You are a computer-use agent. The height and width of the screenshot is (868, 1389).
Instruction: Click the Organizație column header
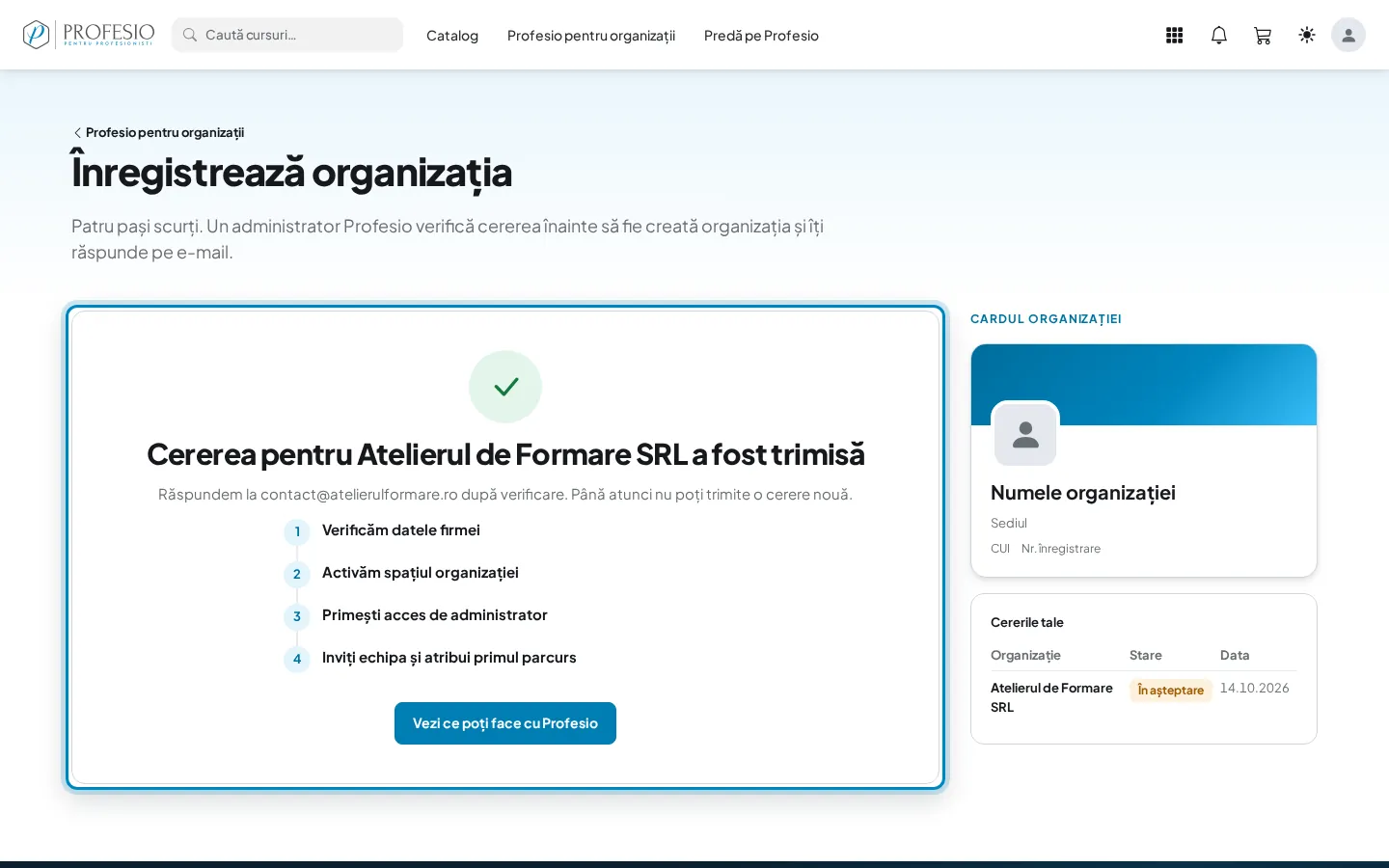(x=1025, y=655)
